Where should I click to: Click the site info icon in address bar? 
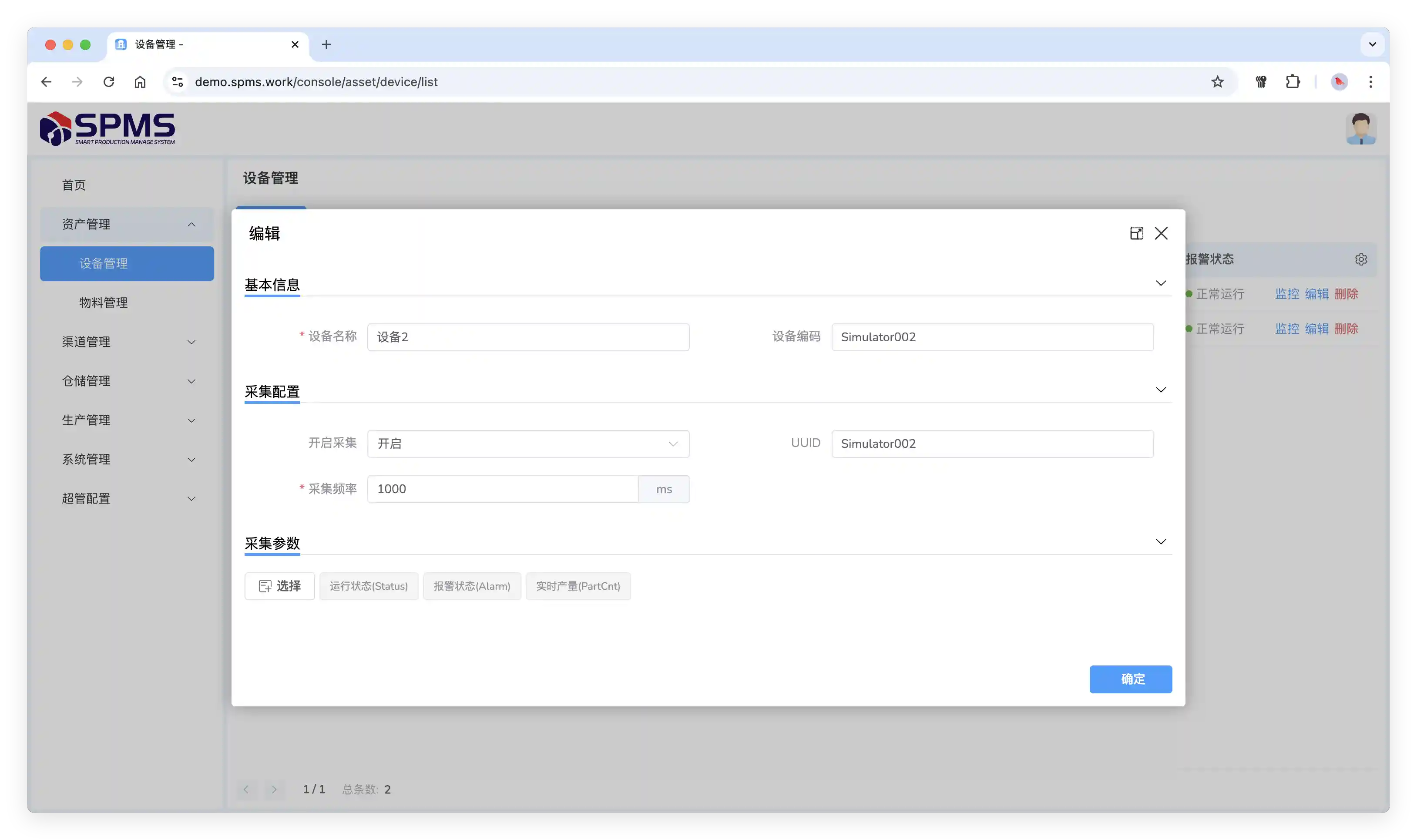coord(178,81)
